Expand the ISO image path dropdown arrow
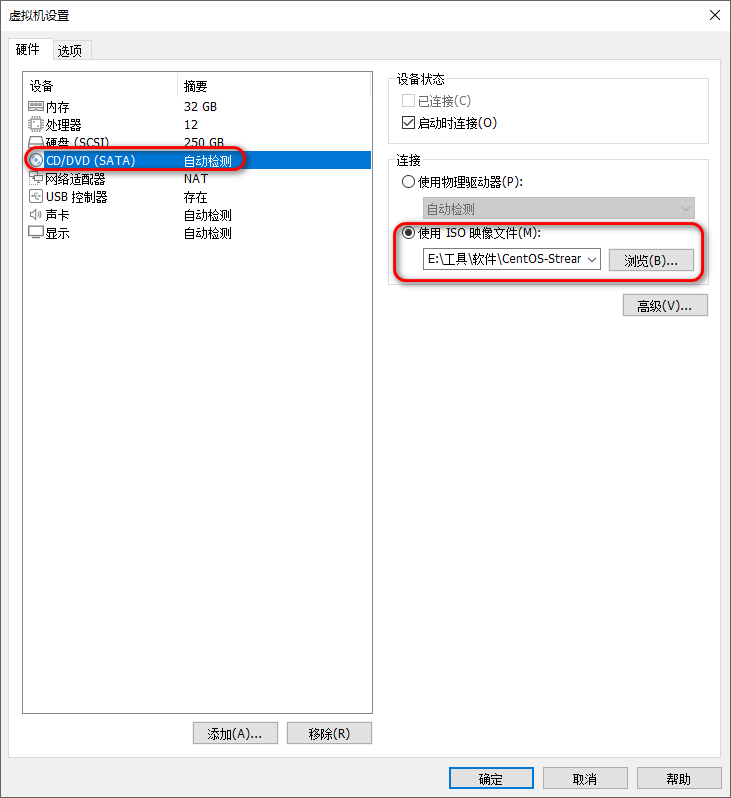 pyautogui.click(x=592, y=259)
